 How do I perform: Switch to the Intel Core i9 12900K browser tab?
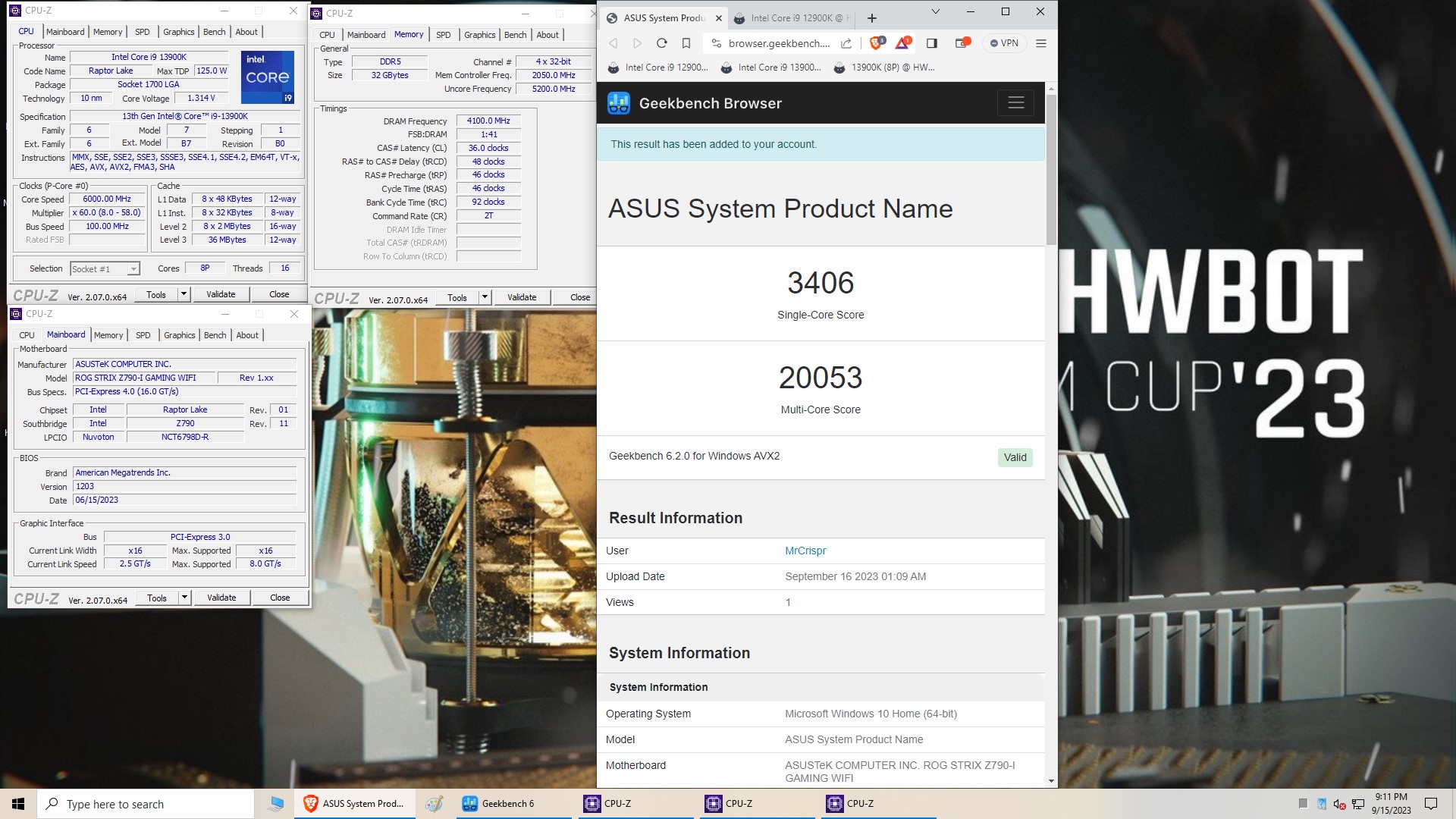tap(792, 18)
